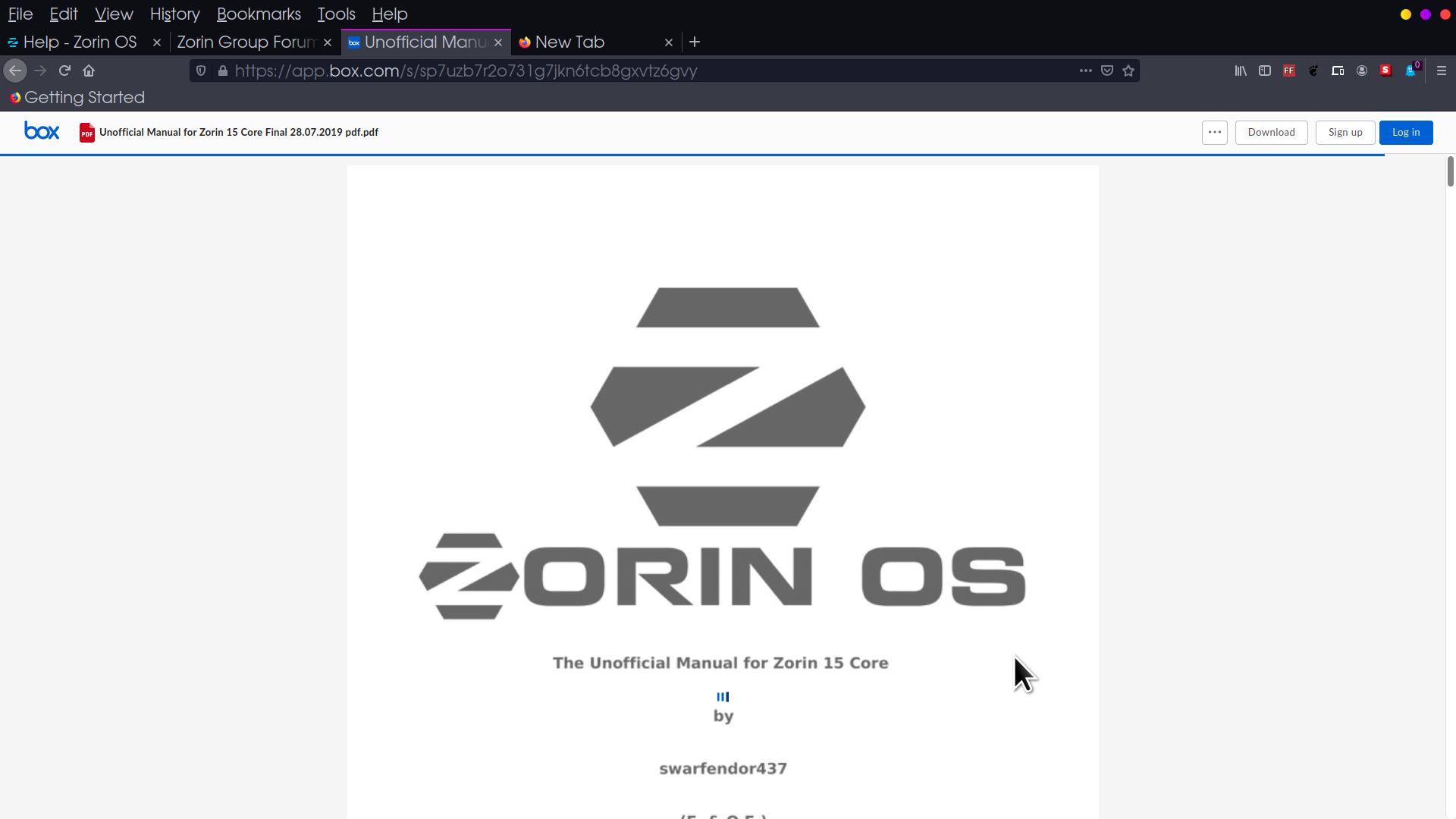Open page actions ellipsis in address bar
Viewport: 1456px width, 819px height.
tap(1086, 71)
